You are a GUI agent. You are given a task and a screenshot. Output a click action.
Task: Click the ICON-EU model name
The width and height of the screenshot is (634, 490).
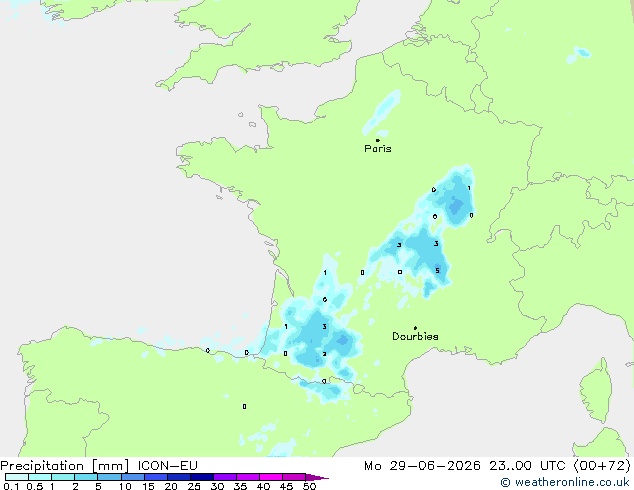click(167, 466)
